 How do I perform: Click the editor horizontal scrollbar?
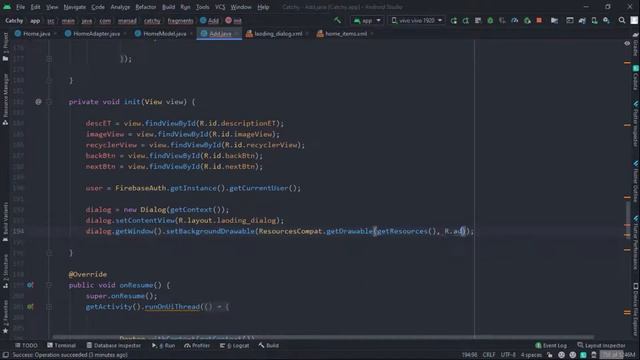[x=322, y=337]
